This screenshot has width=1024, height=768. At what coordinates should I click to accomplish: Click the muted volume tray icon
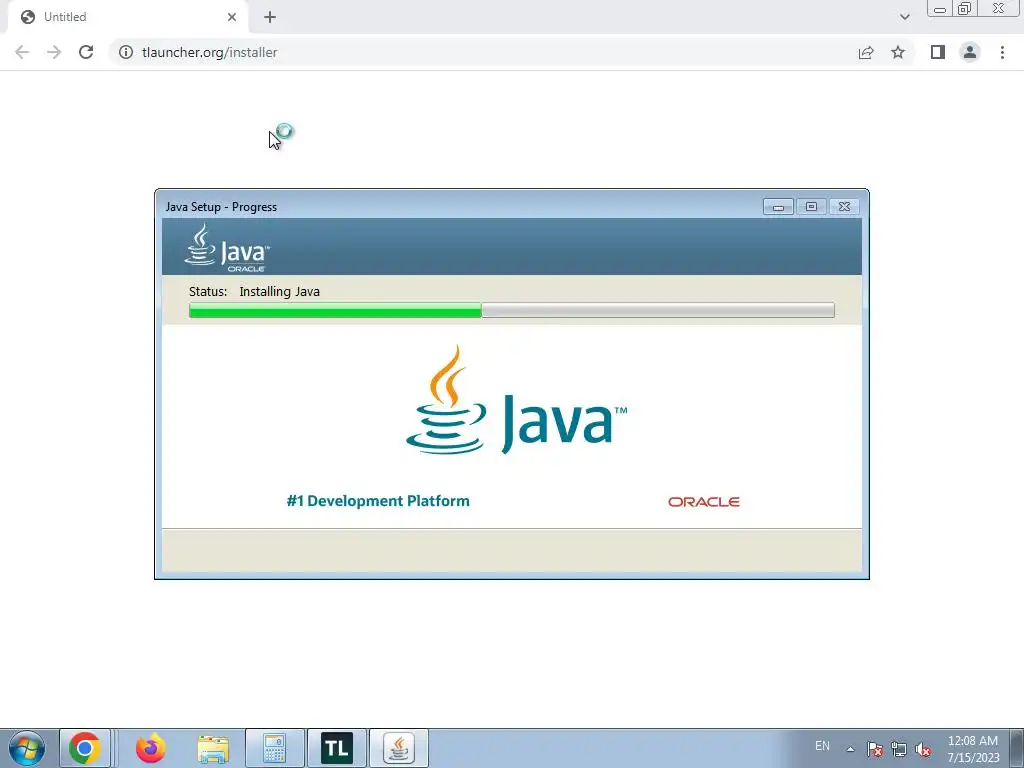[x=923, y=749]
